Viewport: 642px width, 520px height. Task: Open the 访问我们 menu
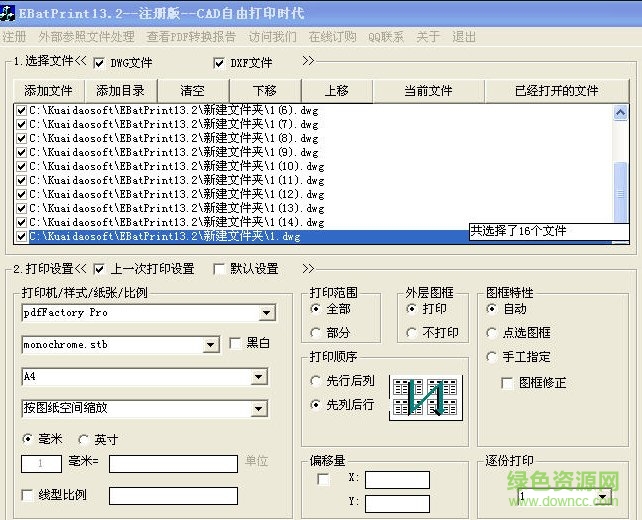pos(273,37)
